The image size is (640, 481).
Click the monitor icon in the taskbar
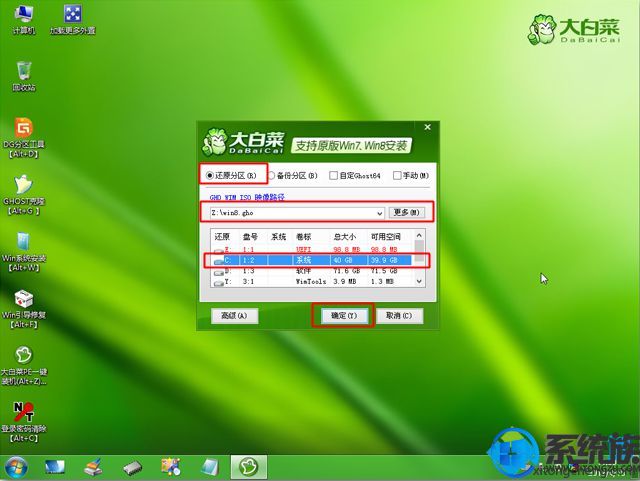[55, 468]
